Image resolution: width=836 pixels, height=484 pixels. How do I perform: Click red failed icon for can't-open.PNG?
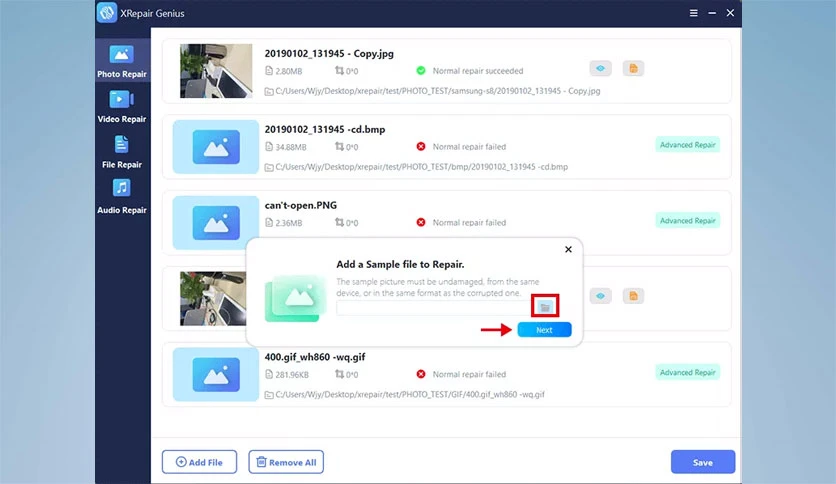click(421, 222)
